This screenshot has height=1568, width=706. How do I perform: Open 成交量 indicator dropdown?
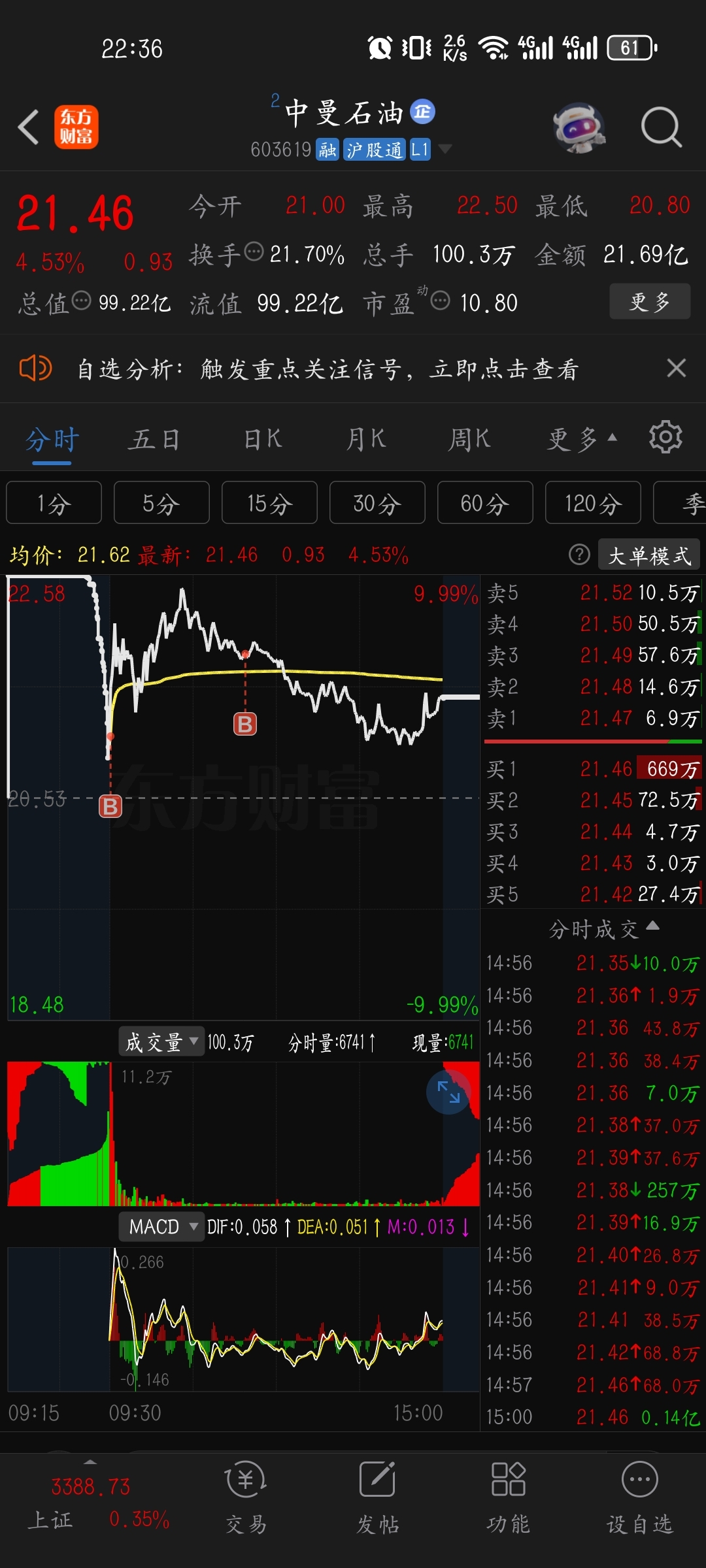pyautogui.click(x=161, y=1041)
